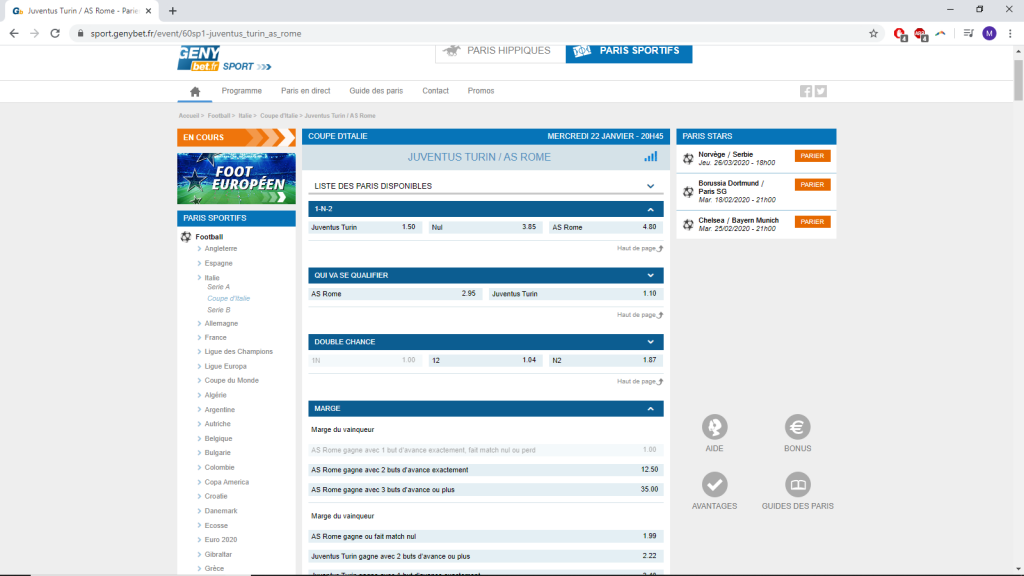Open the media control toolbar icon
Viewport: 1024px width, 576px height.
click(x=968, y=33)
